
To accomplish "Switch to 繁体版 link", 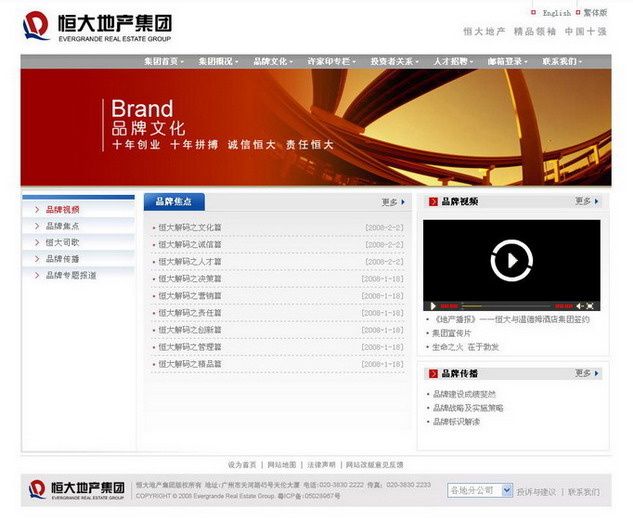I will tap(595, 13).
